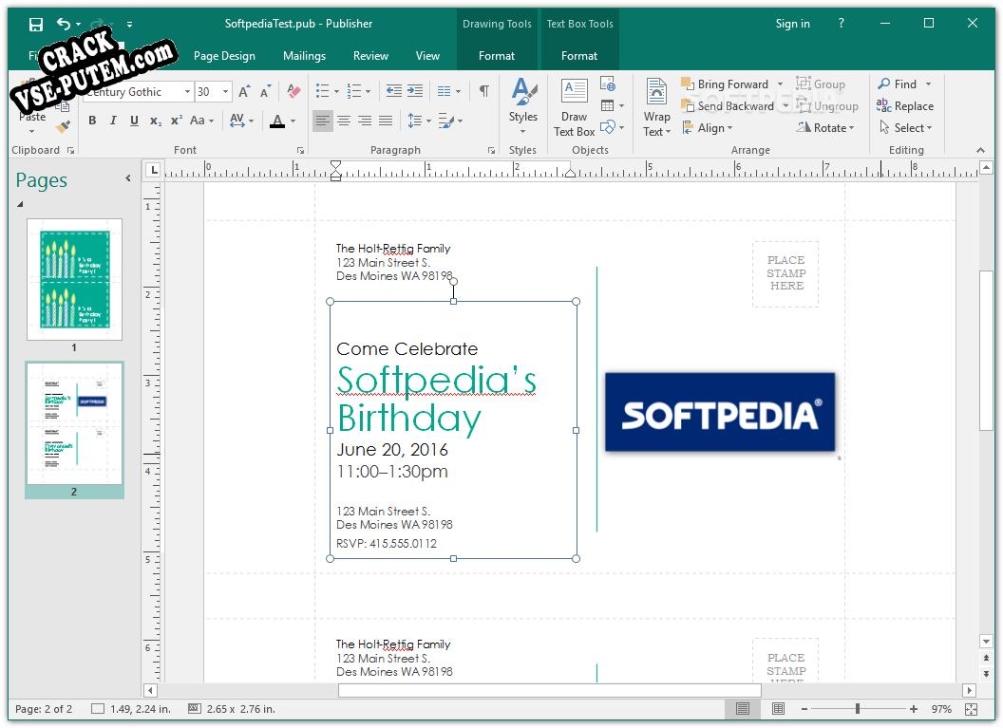Clear all formatting eraser icon
1003x728 pixels.
point(294,91)
